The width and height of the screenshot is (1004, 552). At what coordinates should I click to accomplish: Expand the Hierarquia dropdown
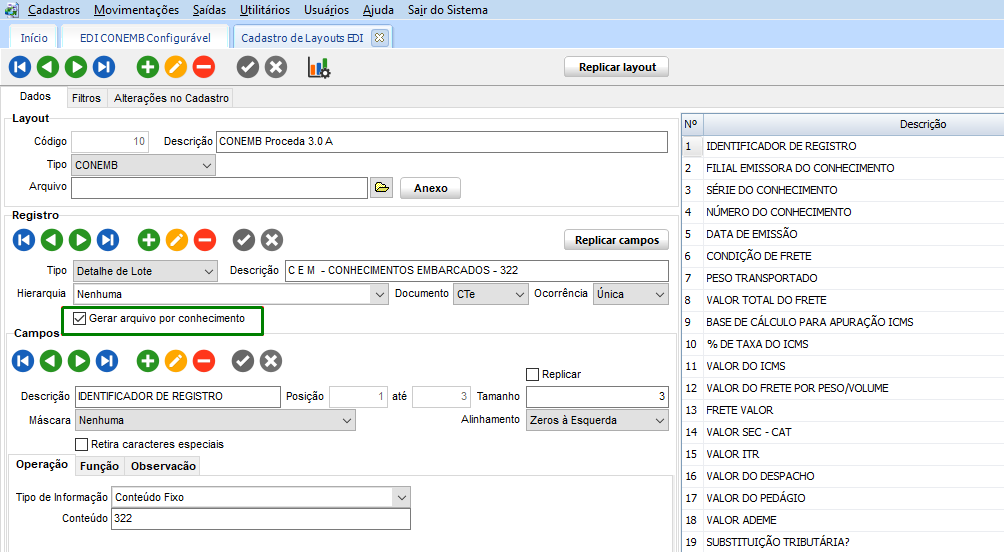pos(380,294)
